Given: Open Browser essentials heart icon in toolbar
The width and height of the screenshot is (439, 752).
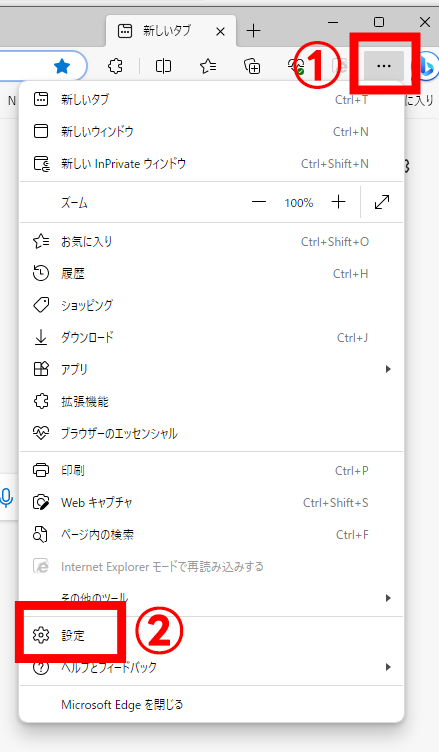Looking at the screenshot, I should (x=296, y=66).
